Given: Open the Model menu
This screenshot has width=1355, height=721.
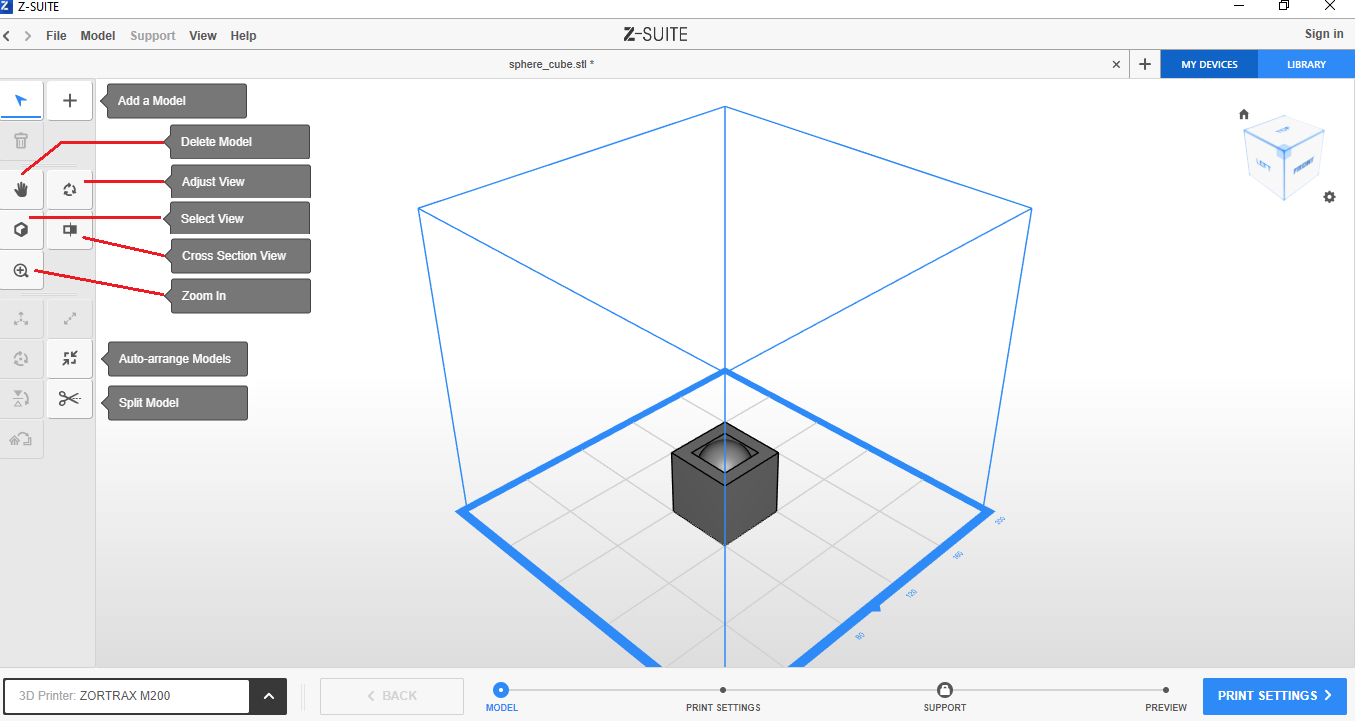Looking at the screenshot, I should [98, 36].
